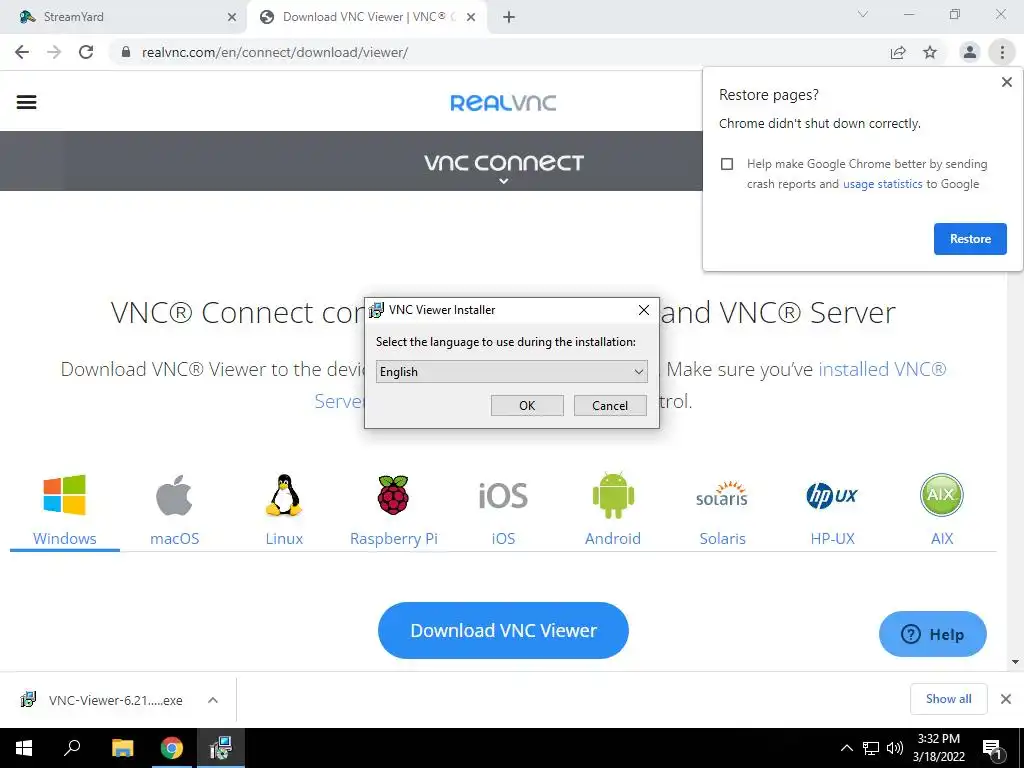
Task: Select the iOS platform icon
Action: (503, 496)
